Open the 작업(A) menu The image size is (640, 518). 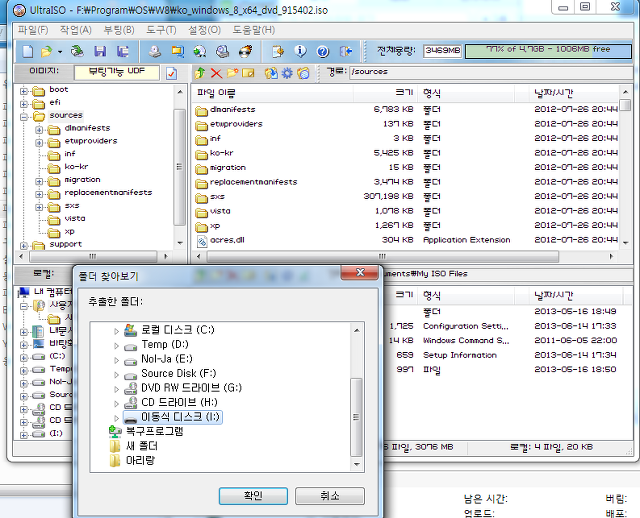pyautogui.click(x=76, y=30)
